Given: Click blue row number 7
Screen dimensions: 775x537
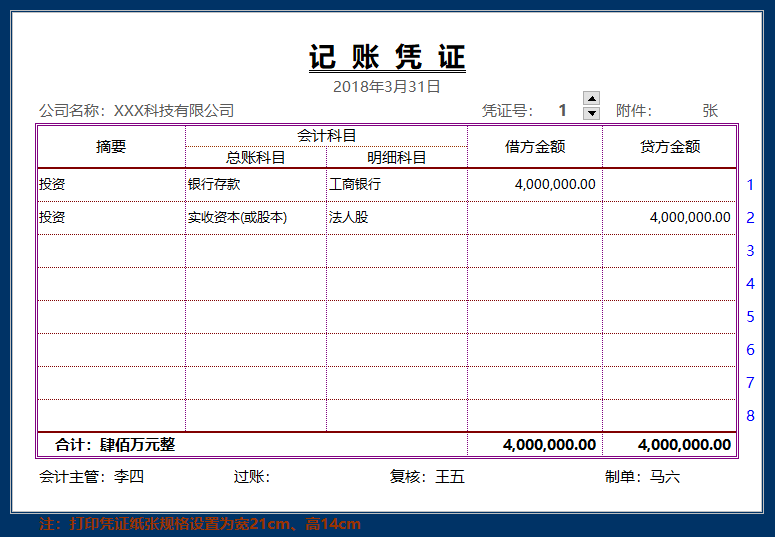Looking at the screenshot, I should 750,382.
